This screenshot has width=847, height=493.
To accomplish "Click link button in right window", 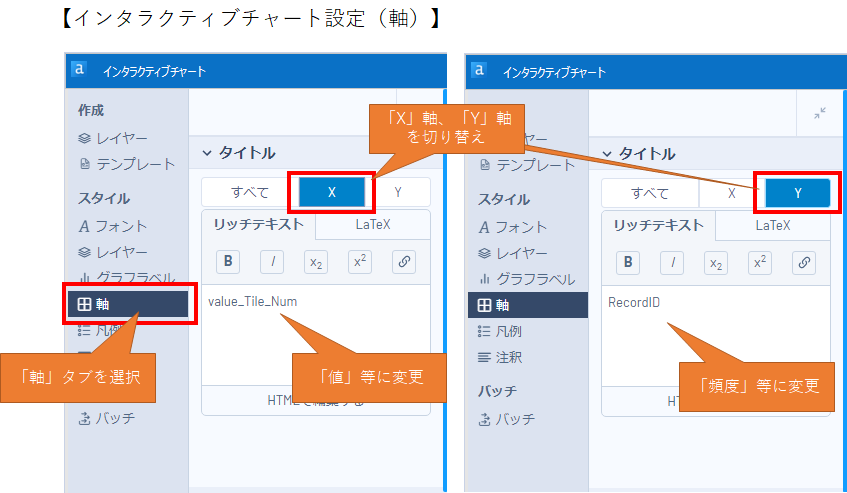I will coord(804,263).
